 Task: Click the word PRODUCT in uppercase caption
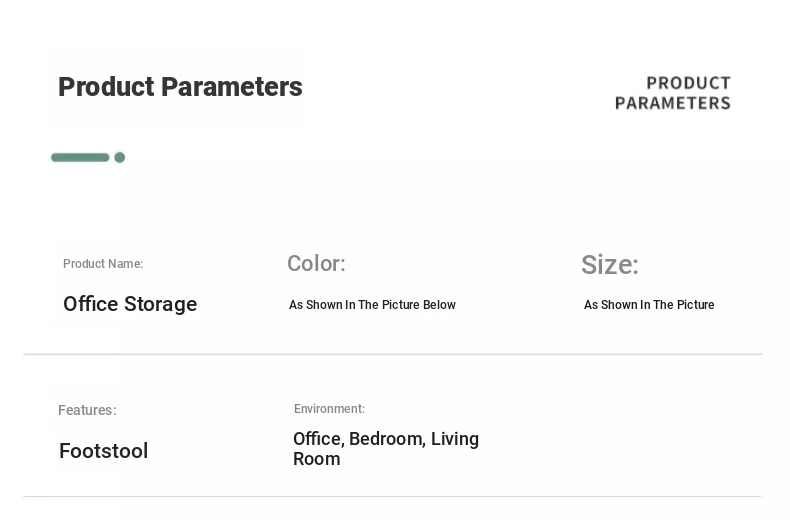[689, 83]
